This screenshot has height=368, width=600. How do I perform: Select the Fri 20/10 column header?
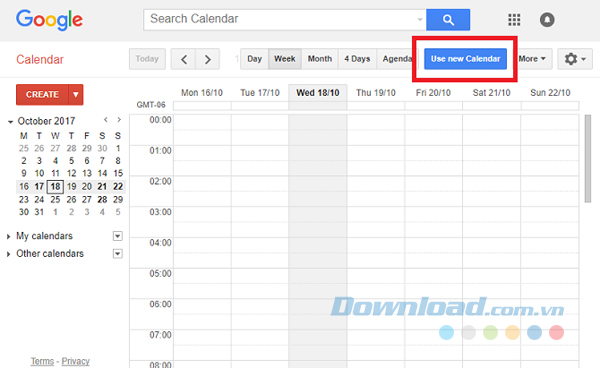(x=433, y=93)
